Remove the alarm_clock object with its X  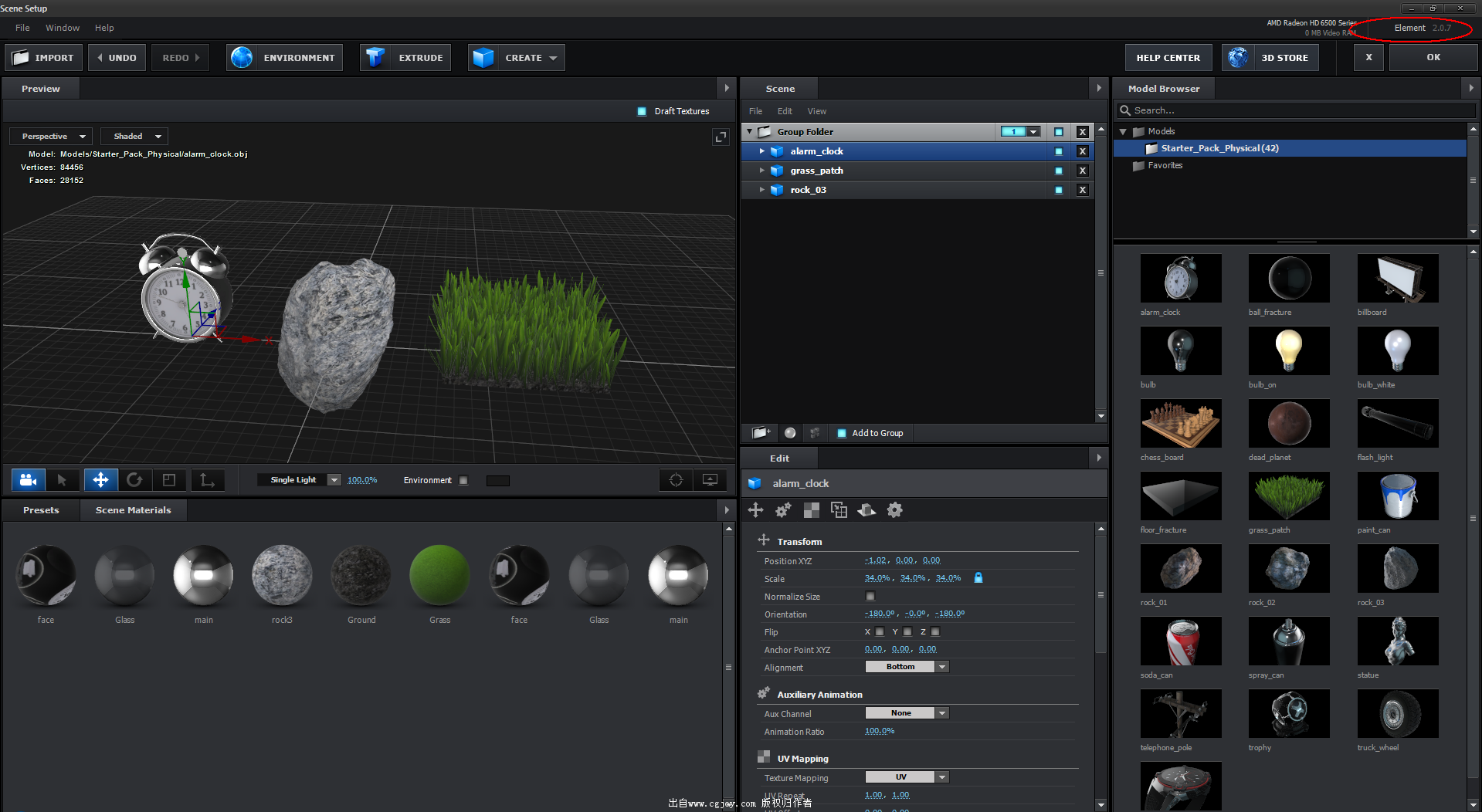pos(1083,151)
